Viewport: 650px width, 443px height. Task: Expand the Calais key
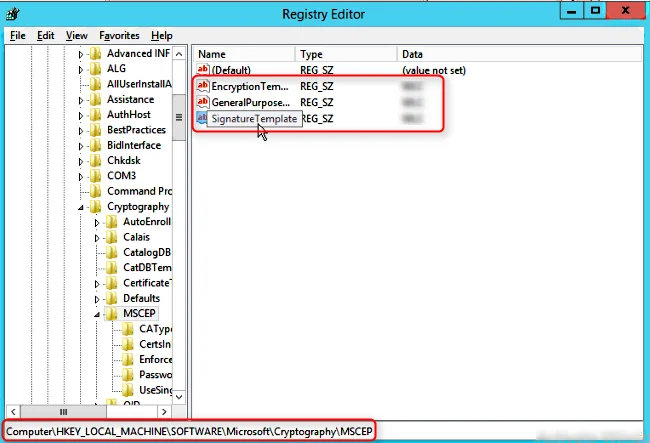pos(97,238)
